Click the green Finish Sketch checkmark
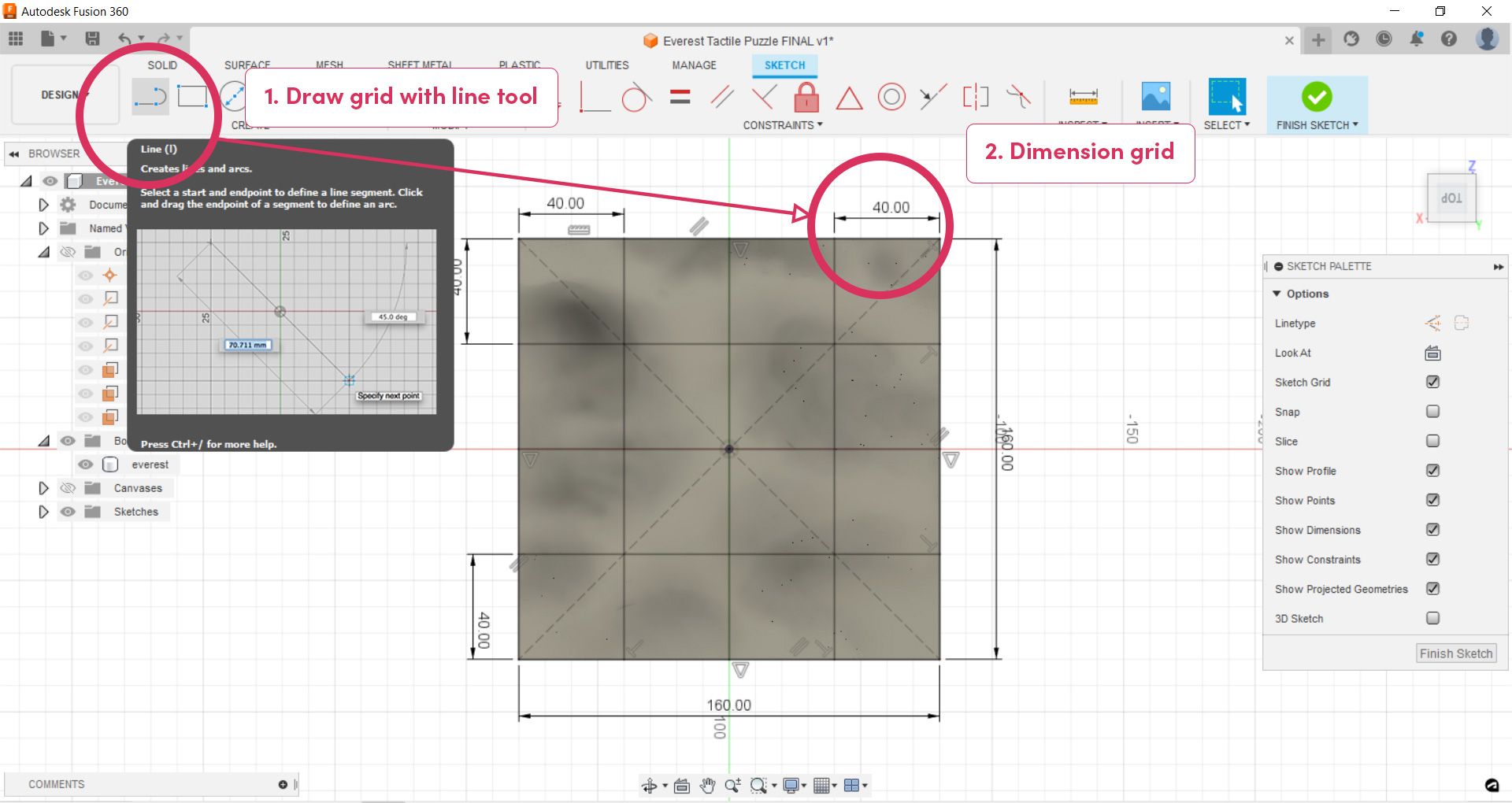Screen dimensions: 1512x803 click(1317, 97)
